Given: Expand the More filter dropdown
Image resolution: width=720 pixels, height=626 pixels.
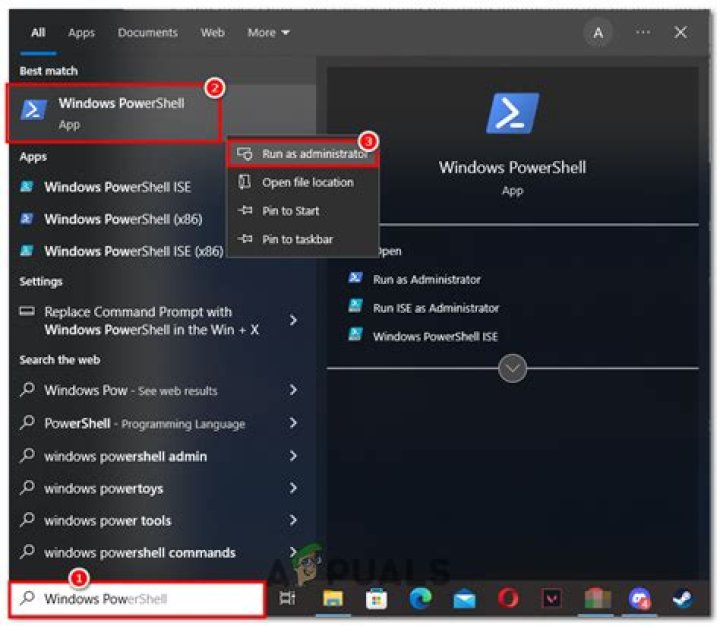Looking at the screenshot, I should click(x=268, y=33).
